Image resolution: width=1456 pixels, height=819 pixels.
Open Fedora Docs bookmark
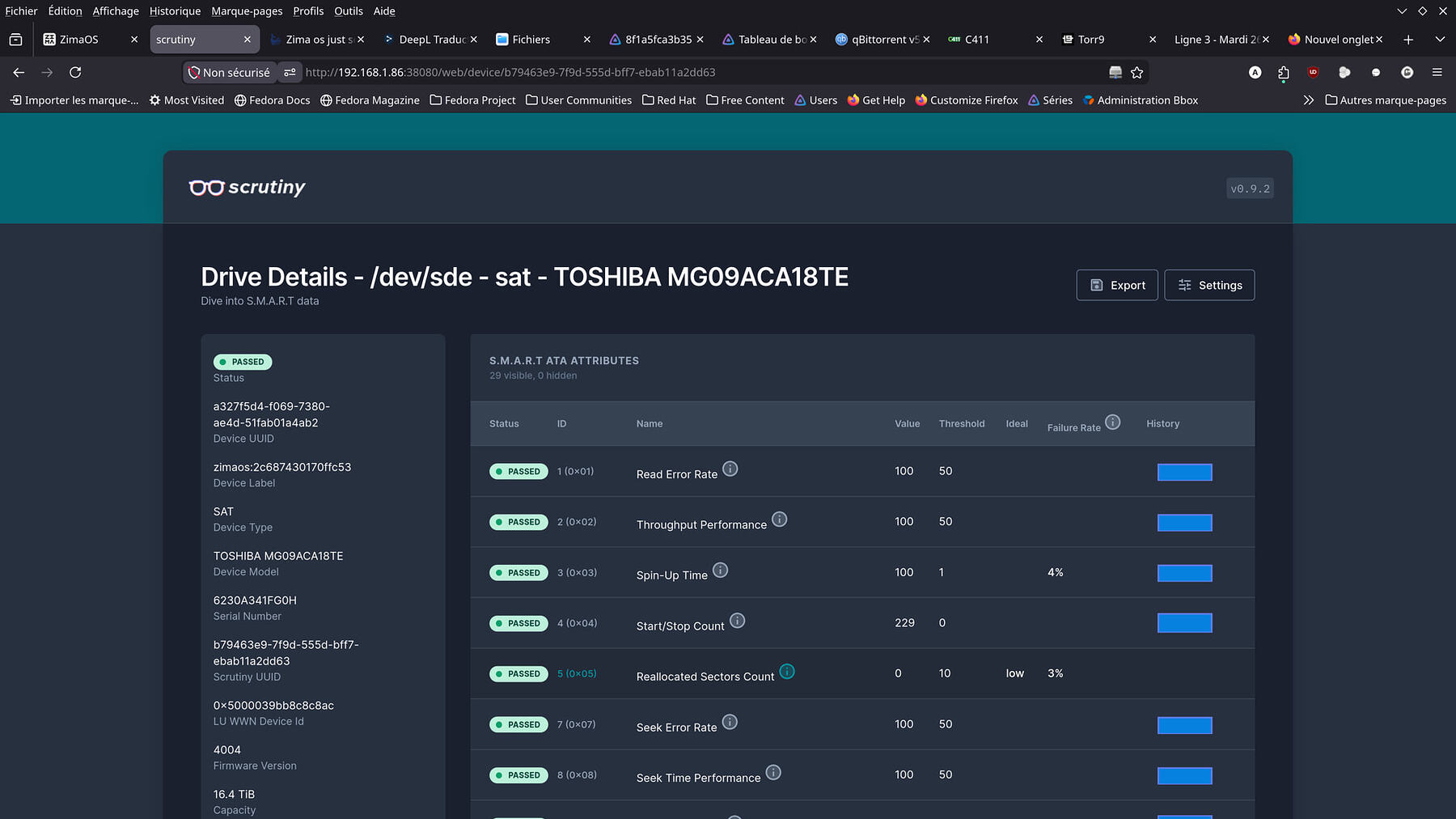click(272, 100)
